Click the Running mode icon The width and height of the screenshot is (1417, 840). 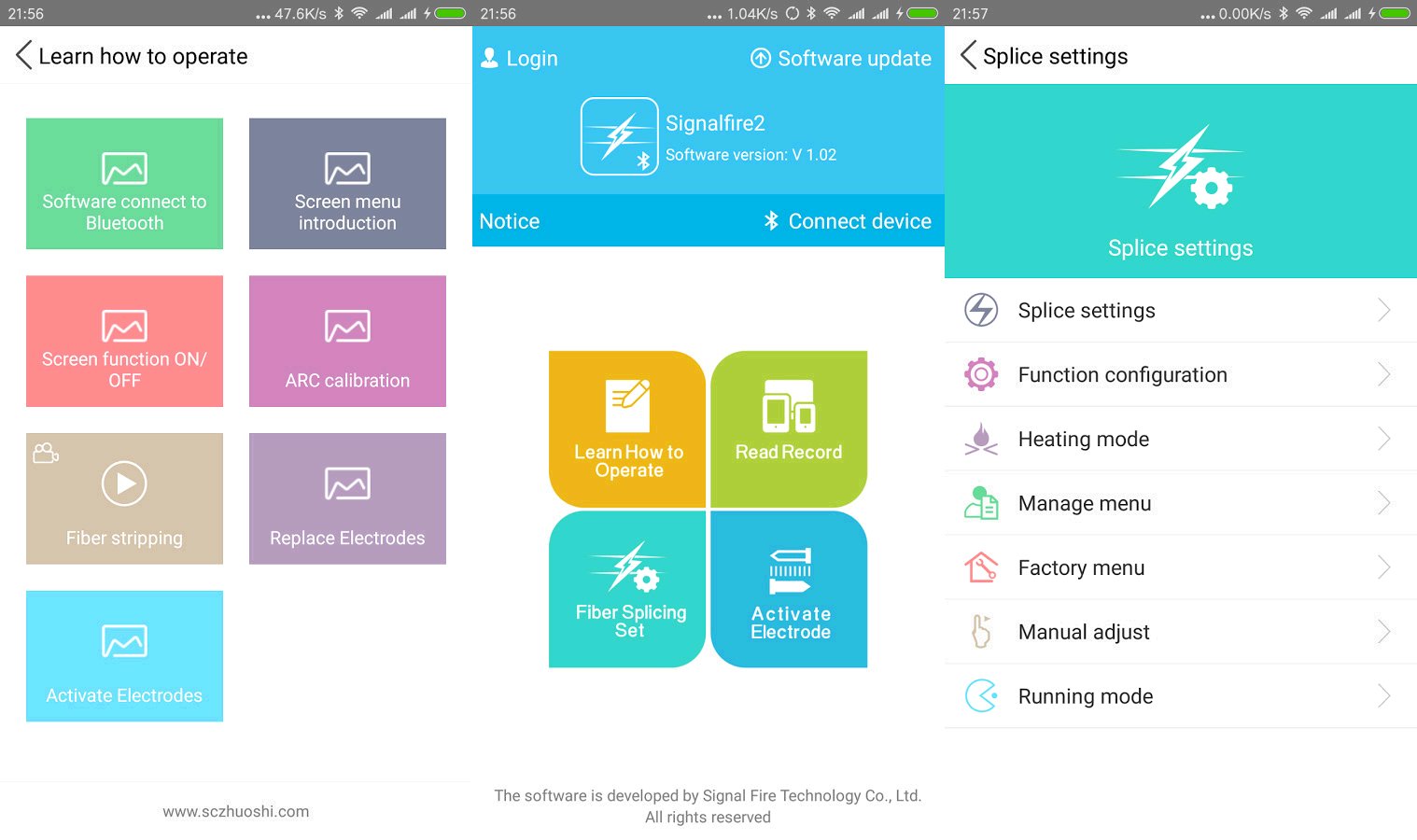tap(980, 696)
